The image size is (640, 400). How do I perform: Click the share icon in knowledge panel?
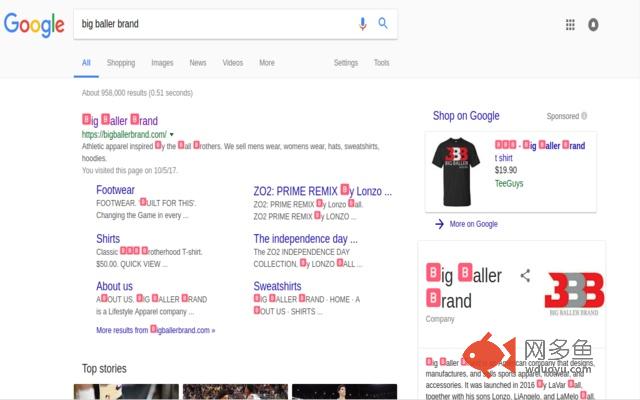(x=525, y=276)
